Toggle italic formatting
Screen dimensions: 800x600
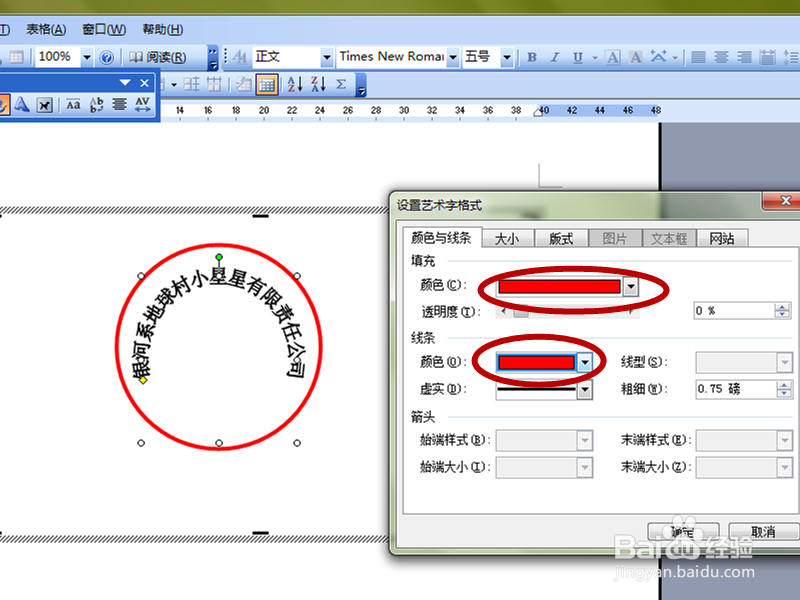pyautogui.click(x=554, y=57)
